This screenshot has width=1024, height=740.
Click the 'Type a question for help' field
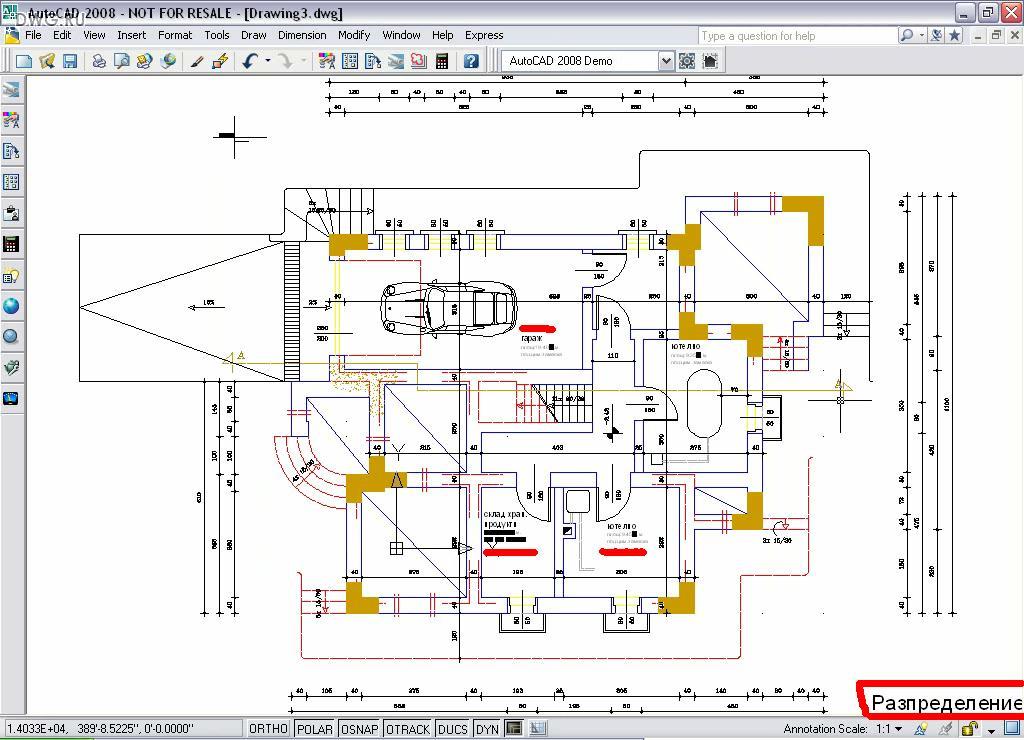[x=797, y=36]
